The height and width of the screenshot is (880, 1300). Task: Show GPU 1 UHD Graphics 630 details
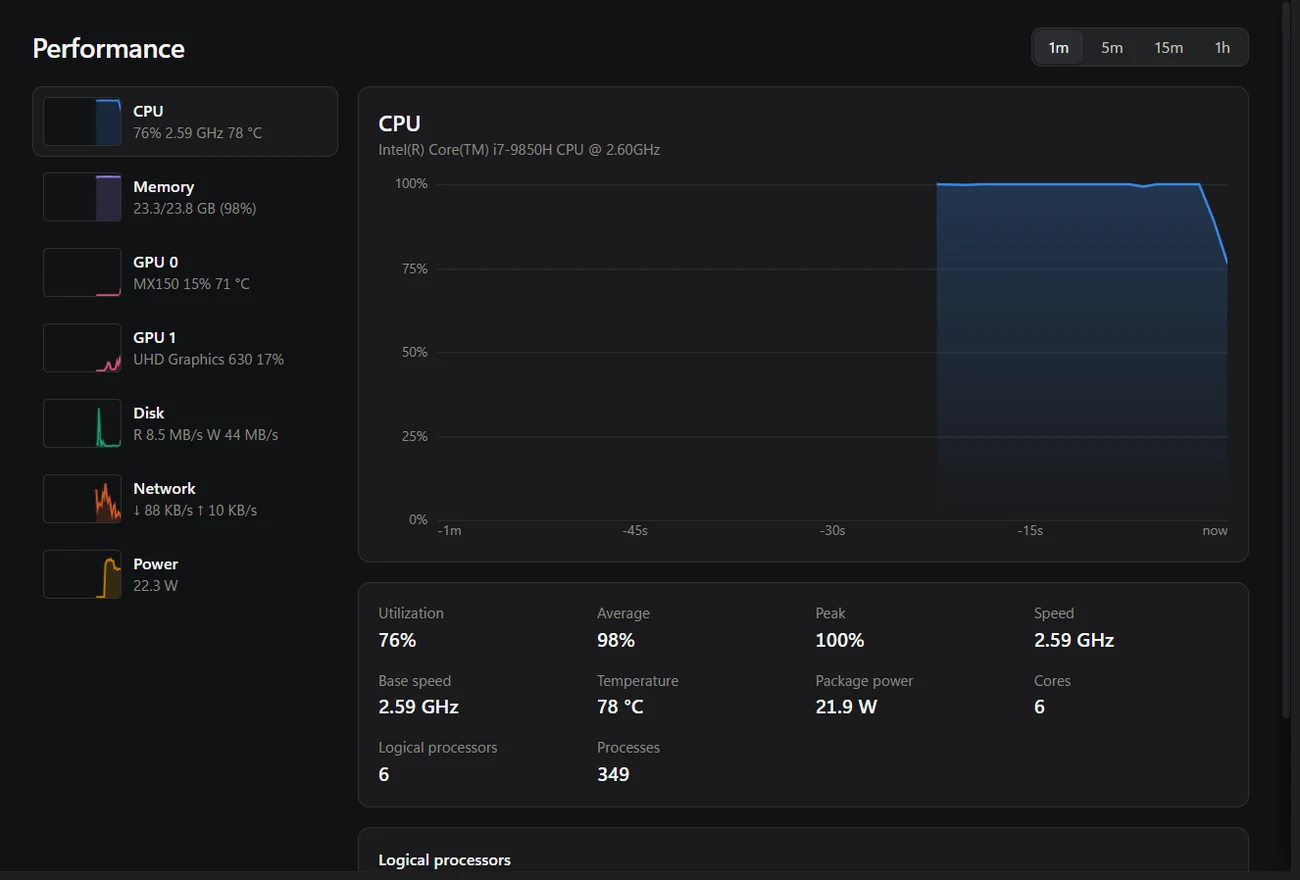185,348
